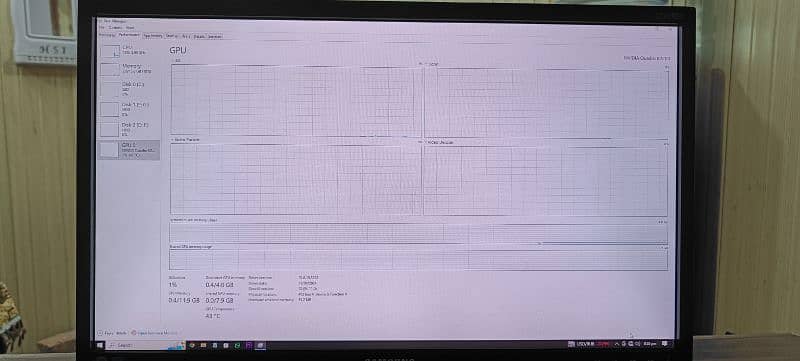
Task: Open the Startup tab
Action: (171, 36)
